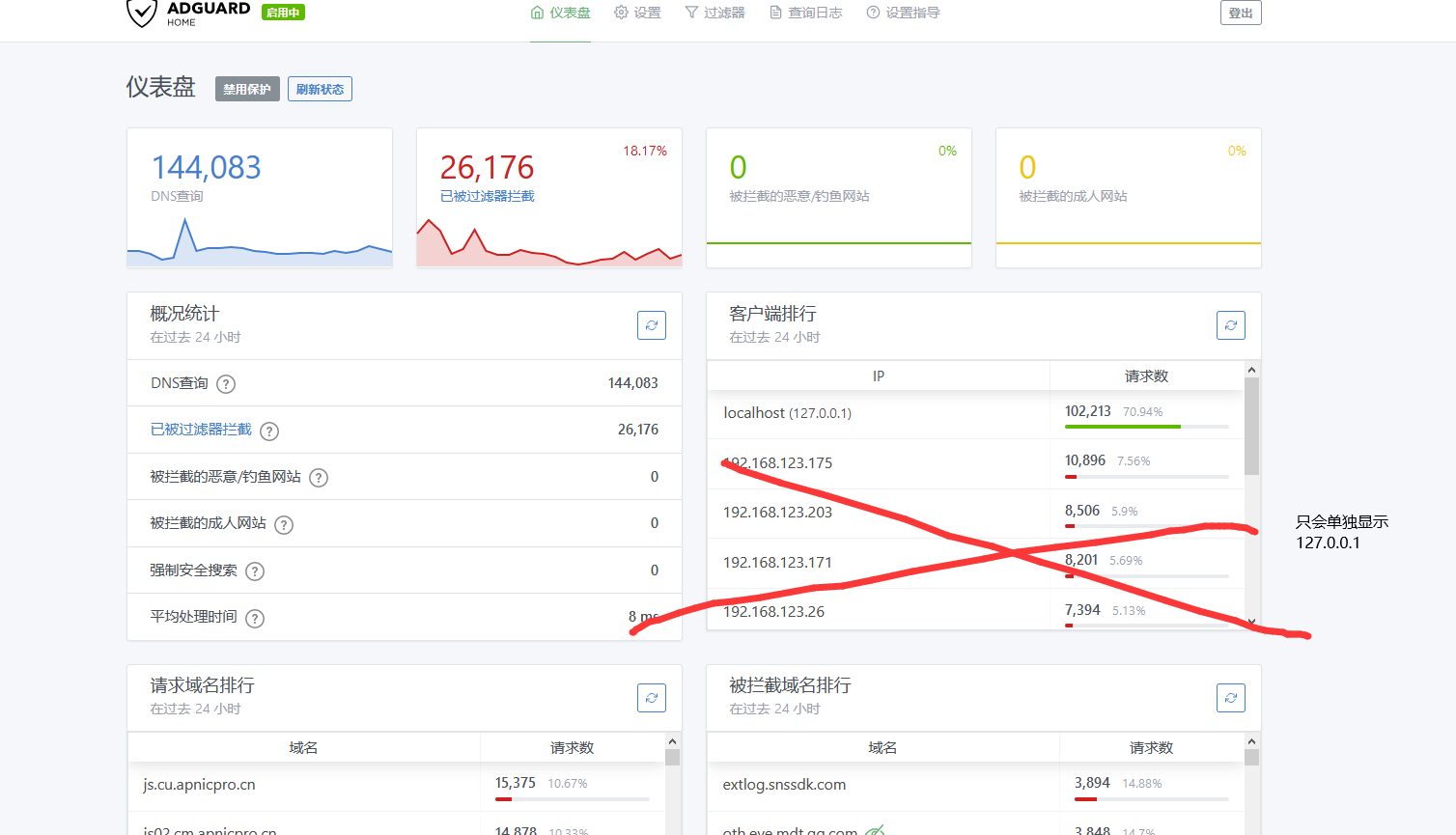The height and width of the screenshot is (835, 1456).
Task: Refresh the 客户端排行 panel
Action: click(1230, 325)
